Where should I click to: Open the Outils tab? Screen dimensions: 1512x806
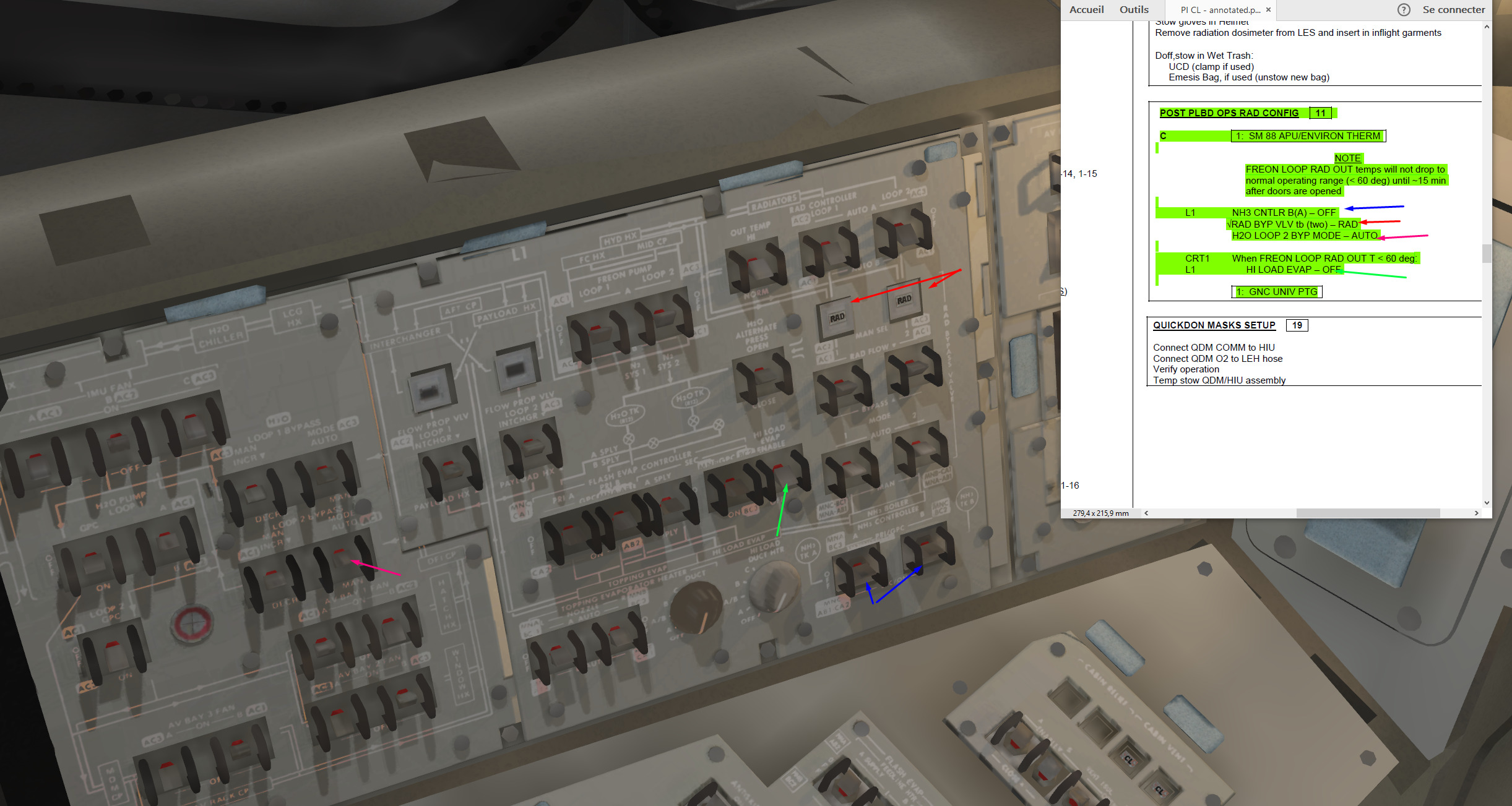tap(1134, 10)
